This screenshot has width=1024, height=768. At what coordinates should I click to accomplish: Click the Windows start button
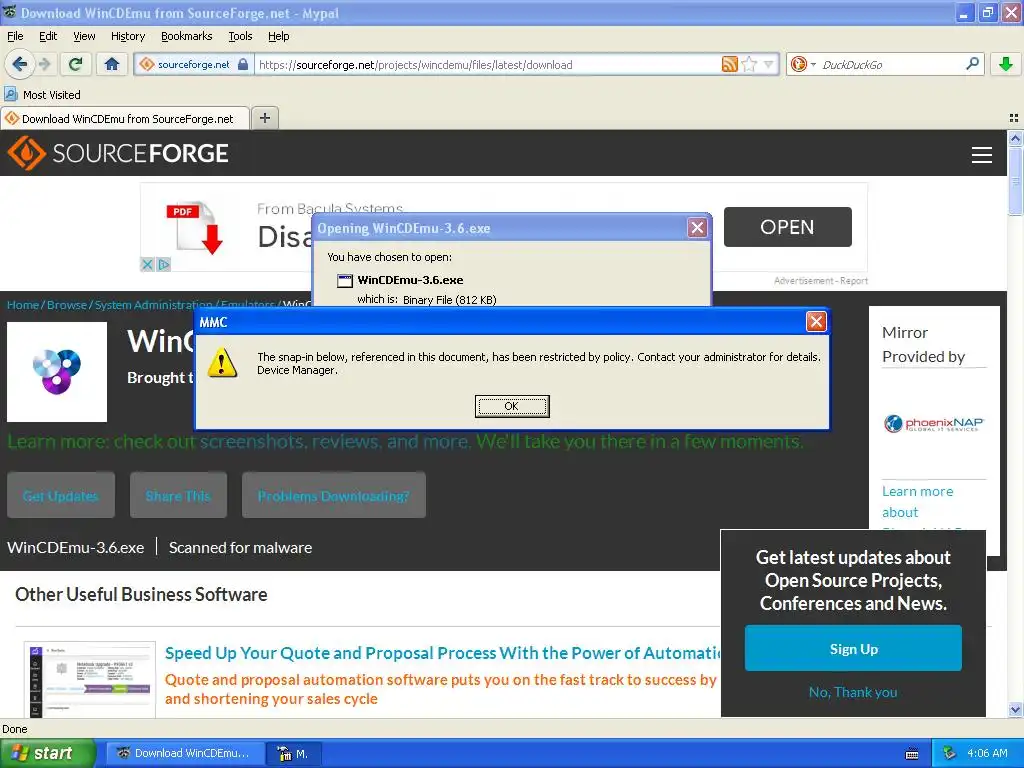[47, 753]
